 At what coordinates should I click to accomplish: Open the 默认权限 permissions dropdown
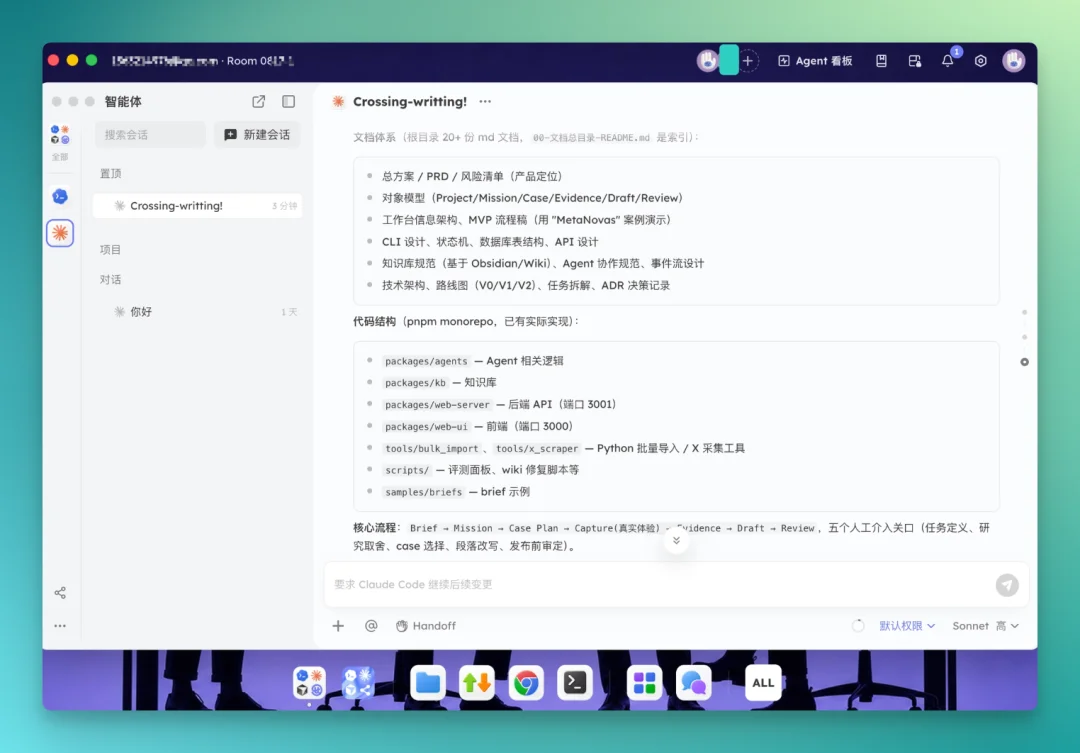click(x=906, y=626)
